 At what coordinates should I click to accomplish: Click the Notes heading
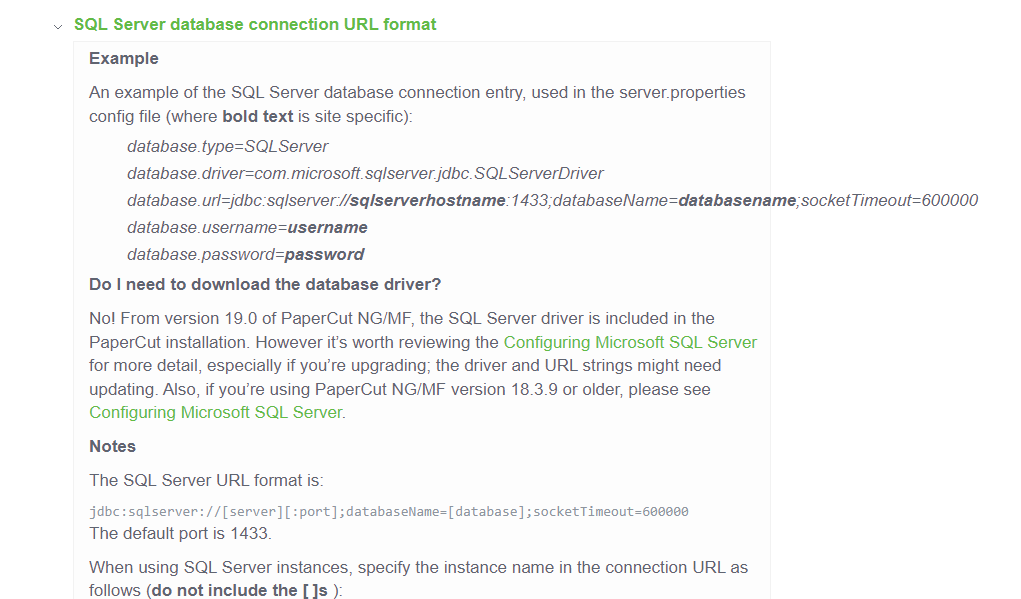[x=113, y=447]
